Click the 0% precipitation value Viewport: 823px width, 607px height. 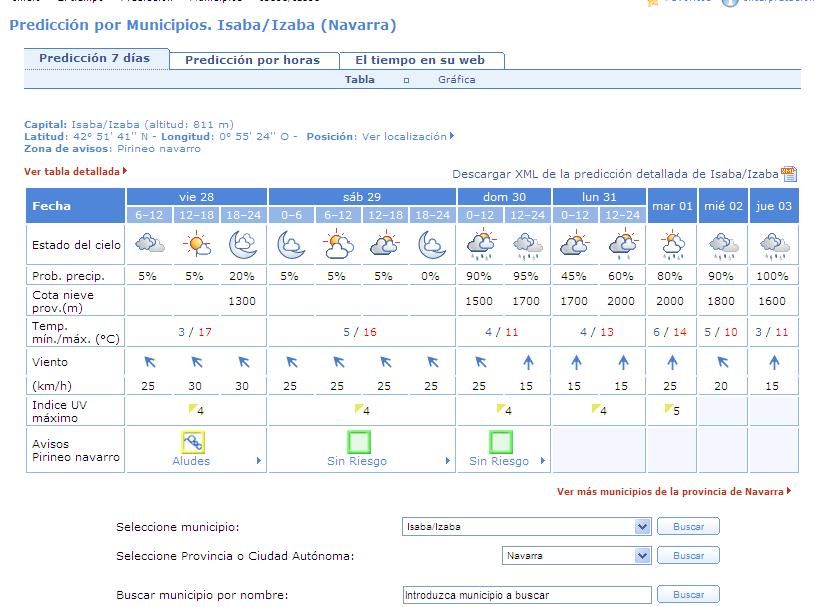(x=430, y=276)
